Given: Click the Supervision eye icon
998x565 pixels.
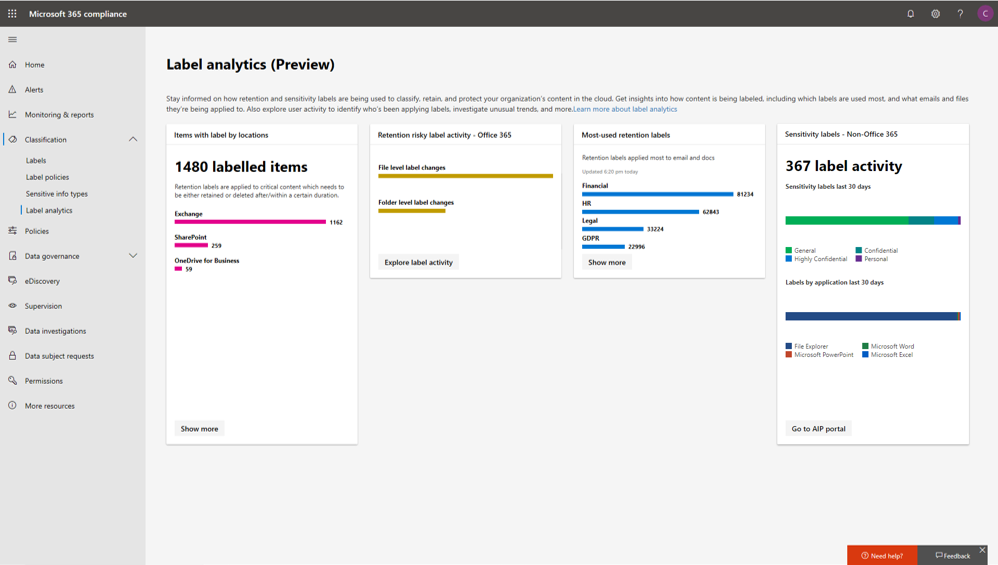Looking at the screenshot, I should [x=12, y=306].
